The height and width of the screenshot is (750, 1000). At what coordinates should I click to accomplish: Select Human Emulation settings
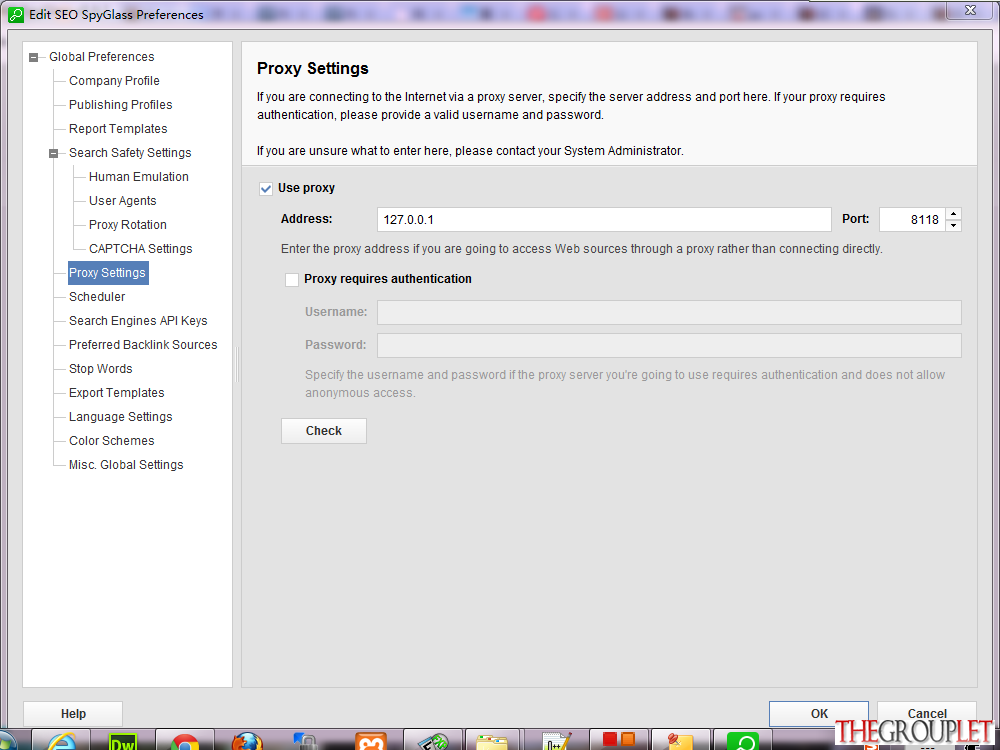coord(138,177)
